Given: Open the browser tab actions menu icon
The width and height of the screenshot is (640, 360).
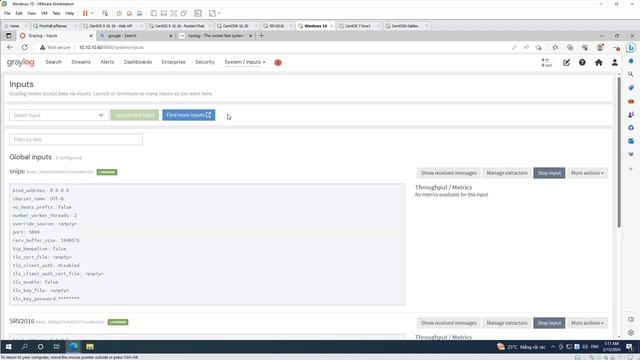Looking at the screenshot, I should 9,36.
